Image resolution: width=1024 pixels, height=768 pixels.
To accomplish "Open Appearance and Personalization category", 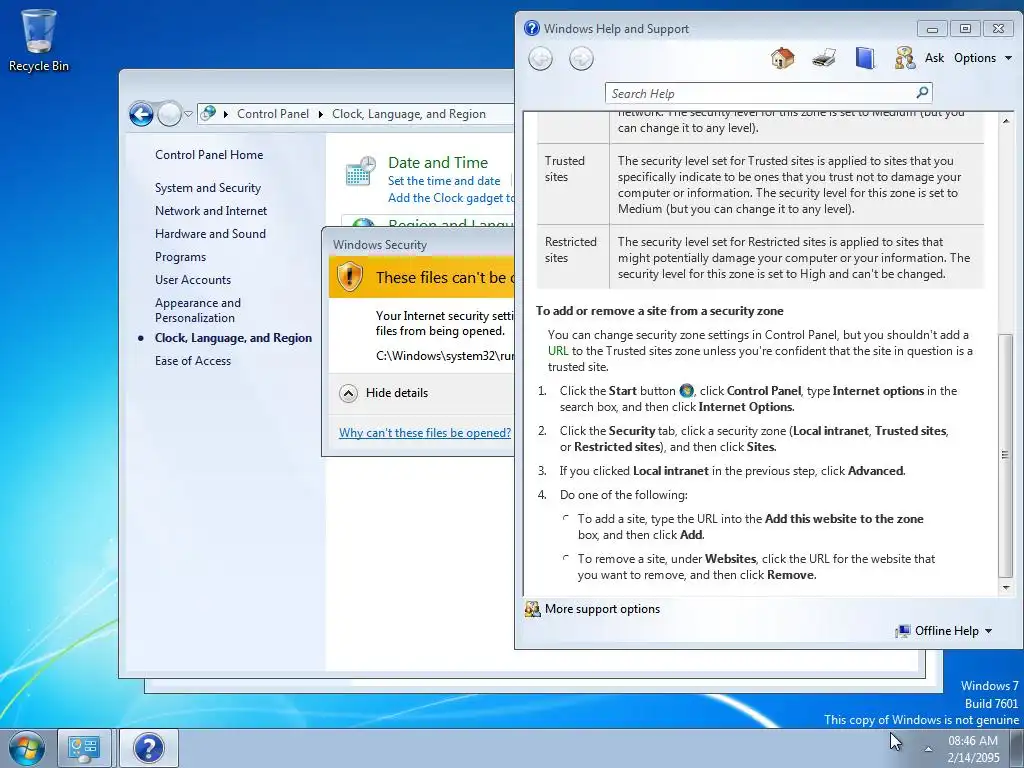I will tap(198, 310).
